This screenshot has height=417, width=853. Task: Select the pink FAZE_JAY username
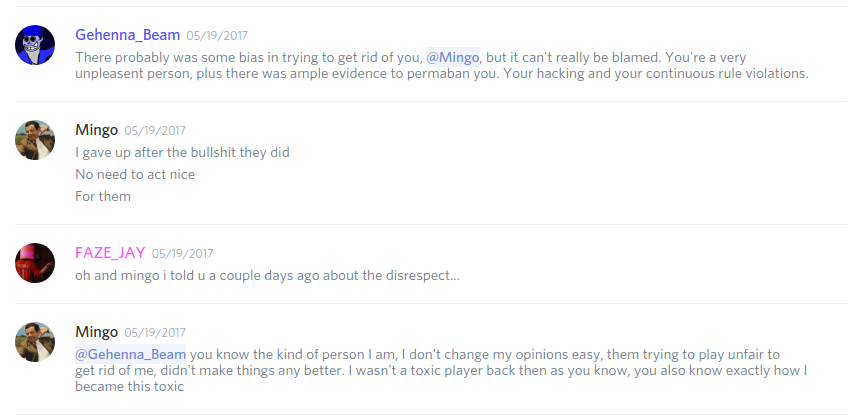click(109, 253)
